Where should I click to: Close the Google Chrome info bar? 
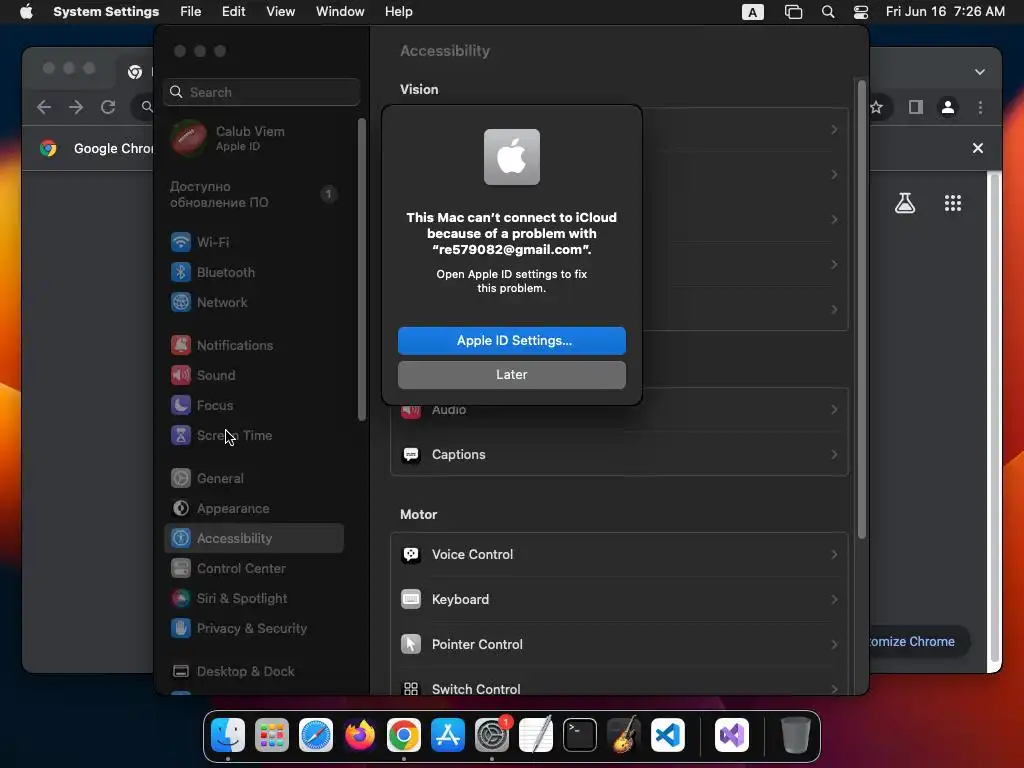978,148
